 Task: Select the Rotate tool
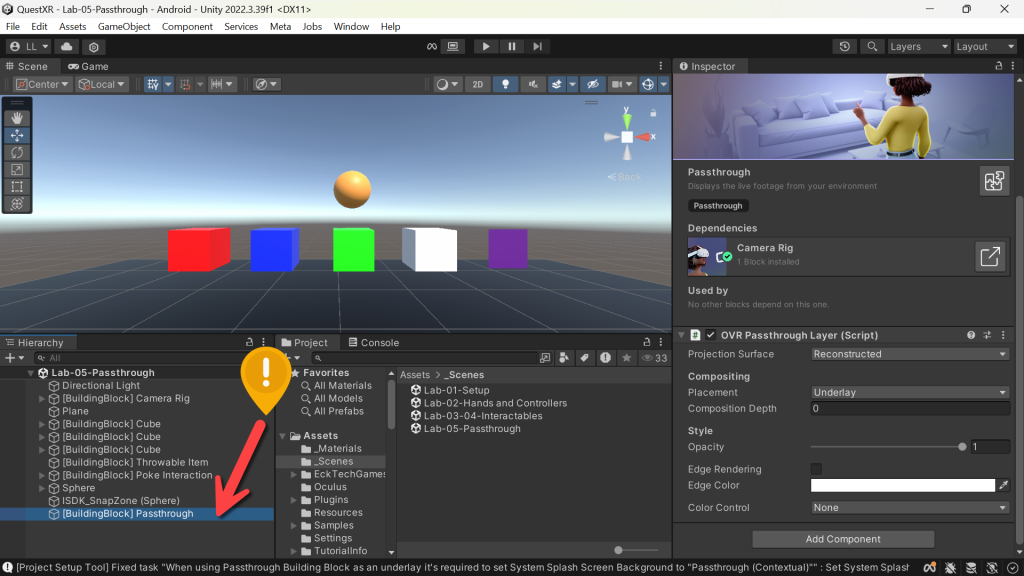17,152
